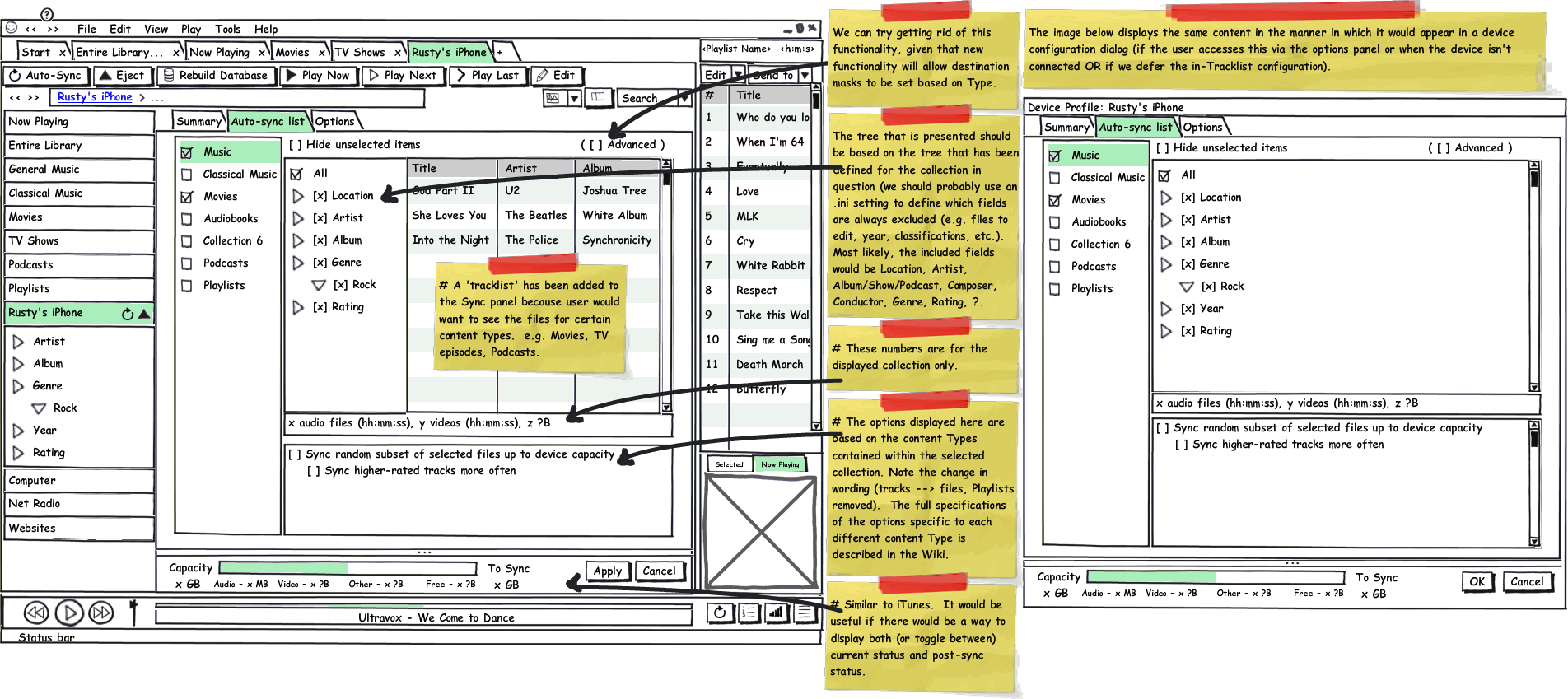Click the help question mark icon
1568x699 pixels.
pos(47,14)
